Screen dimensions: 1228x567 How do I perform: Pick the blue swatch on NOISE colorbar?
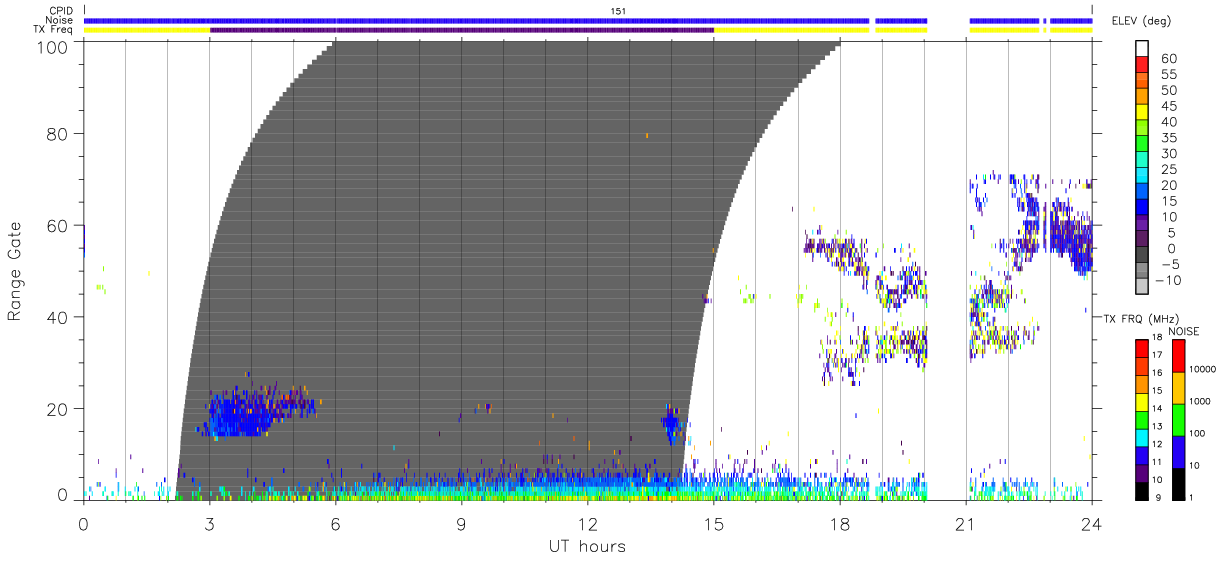coord(1178,451)
